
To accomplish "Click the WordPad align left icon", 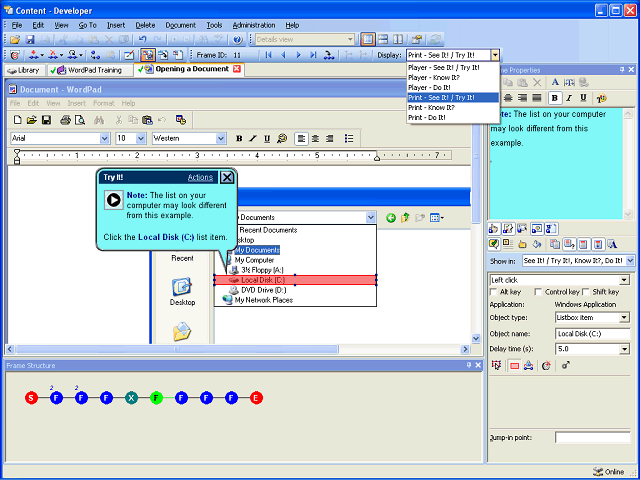I will tap(301, 138).
